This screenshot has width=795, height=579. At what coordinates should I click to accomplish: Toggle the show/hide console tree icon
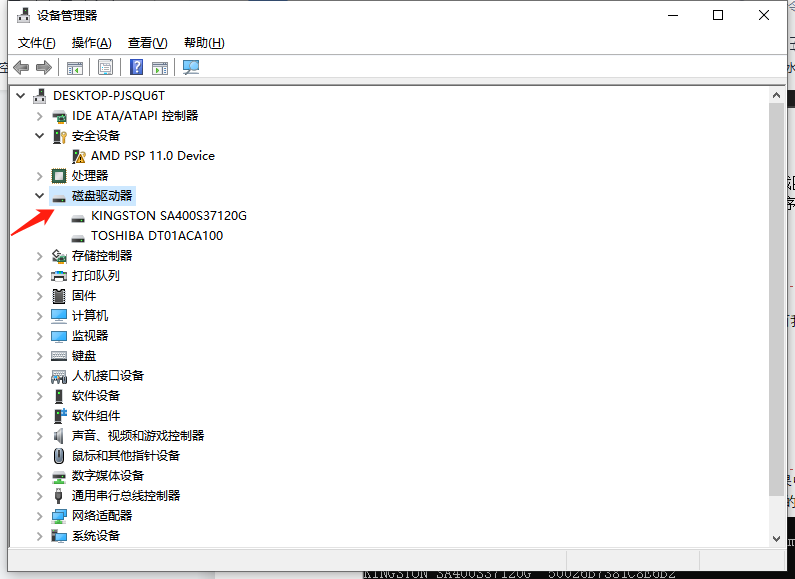click(x=75, y=67)
